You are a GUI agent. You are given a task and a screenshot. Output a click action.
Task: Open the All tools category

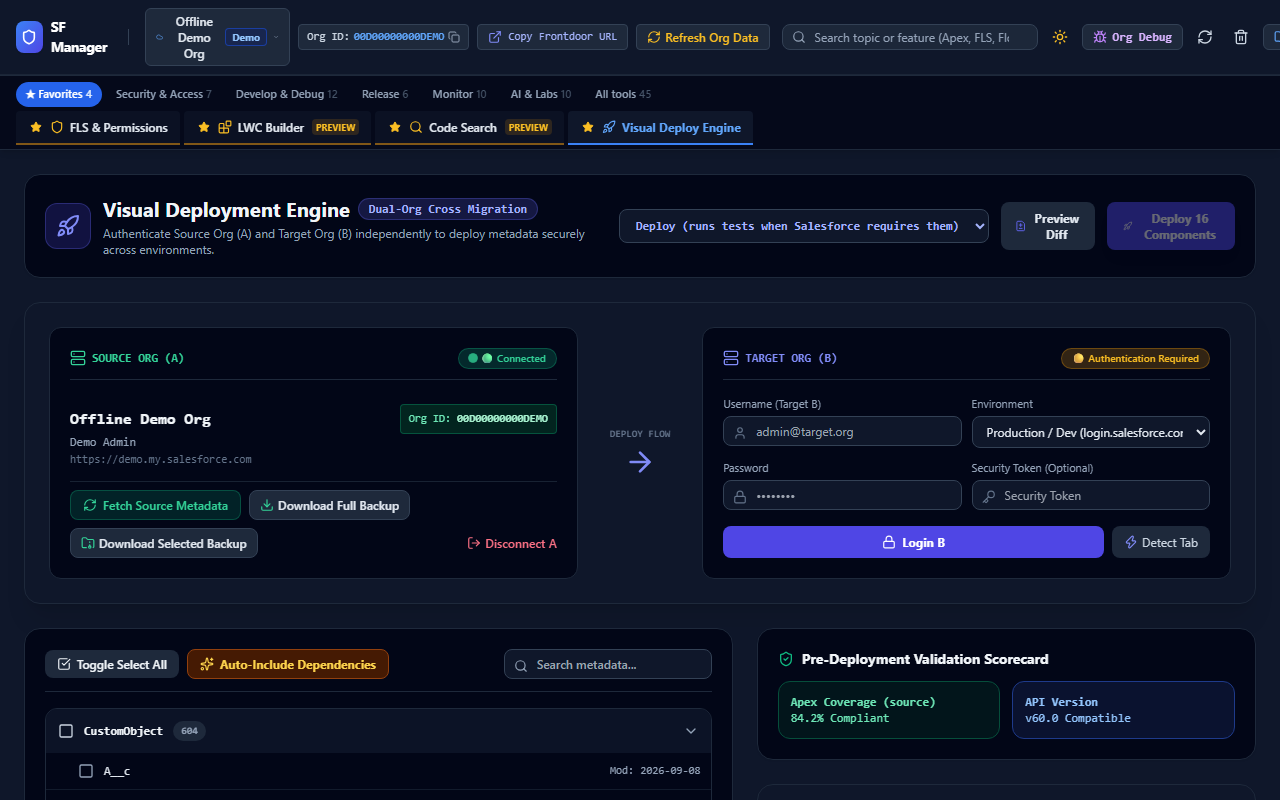[x=623, y=94]
